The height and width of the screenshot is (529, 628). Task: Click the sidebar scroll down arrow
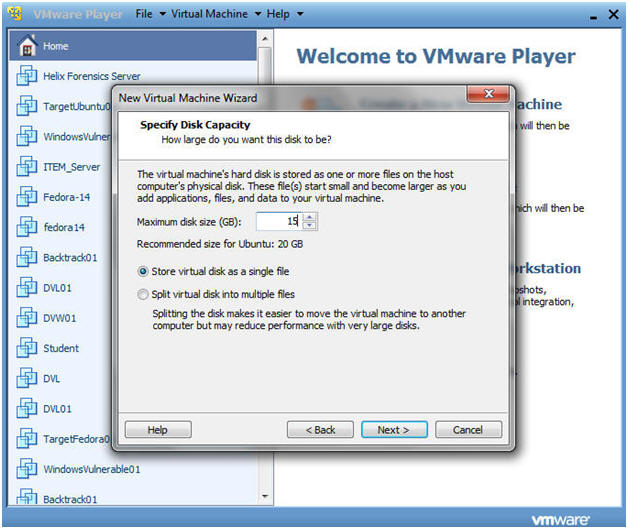click(265, 496)
